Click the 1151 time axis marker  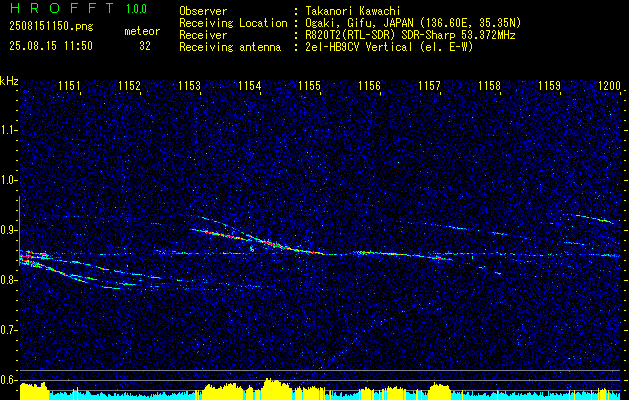click(69, 86)
